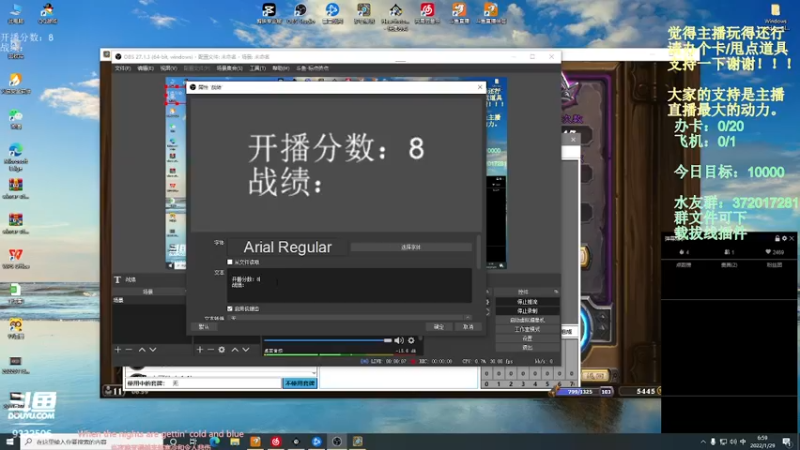Open settings gear on the Douyu danmu panel

pos(784,238)
